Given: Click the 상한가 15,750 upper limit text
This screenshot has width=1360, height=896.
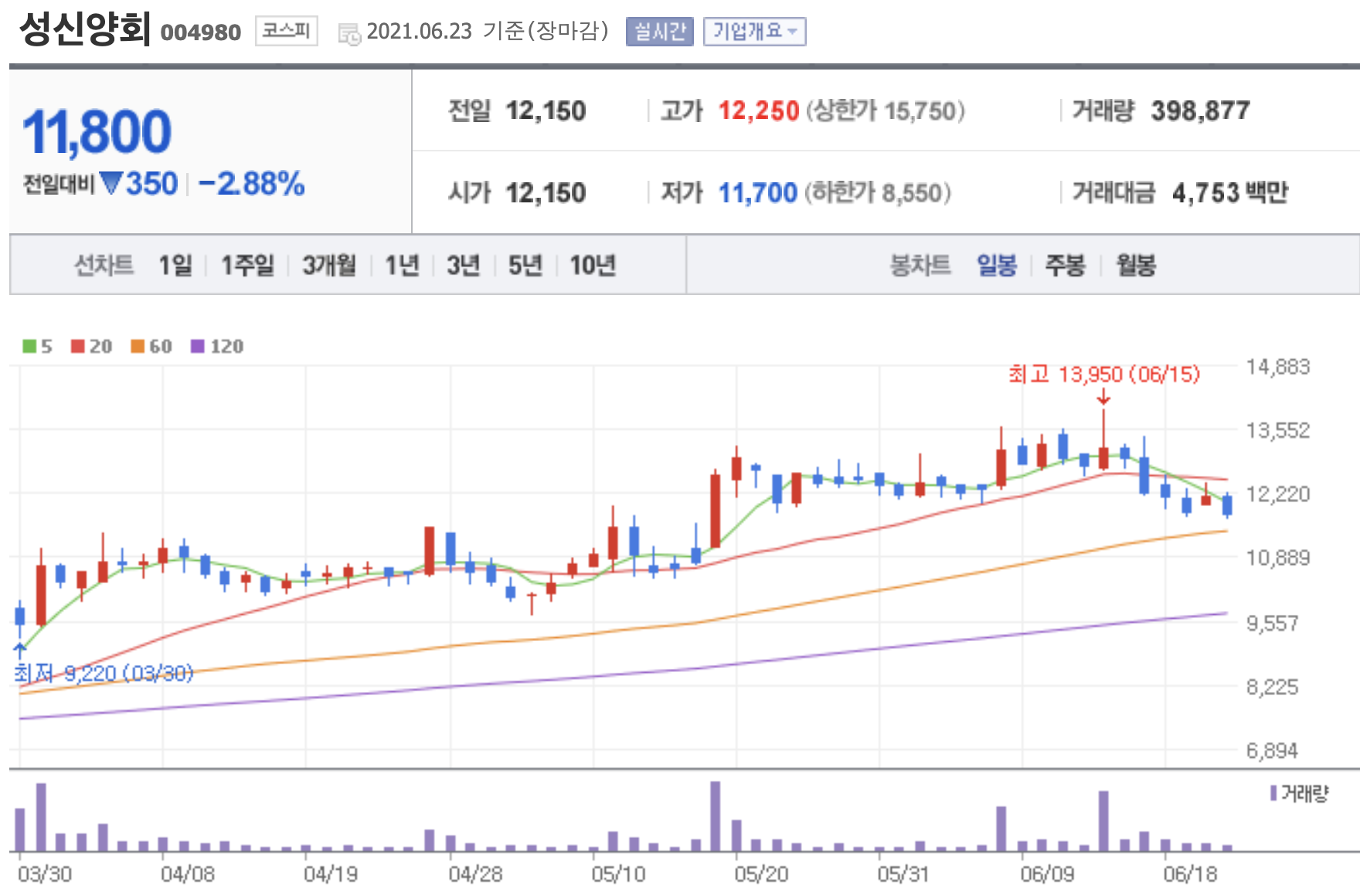Looking at the screenshot, I should pos(886,110).
